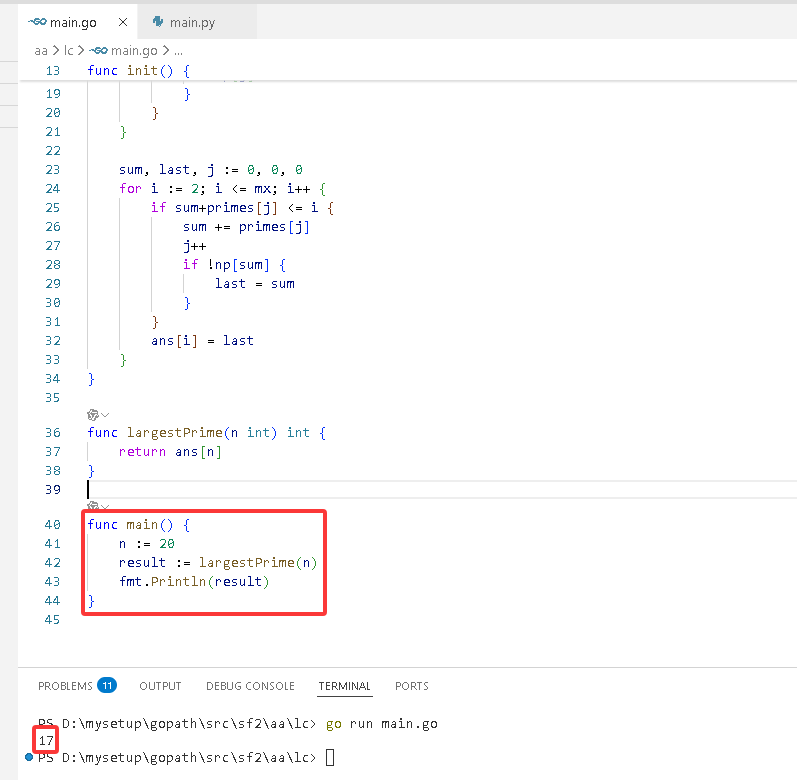Image resolution: width=797 pixels, height=780 pixels.
Task: Open the DEBUG CONSOLE panel tab
Action: click(x=250, y=686)
